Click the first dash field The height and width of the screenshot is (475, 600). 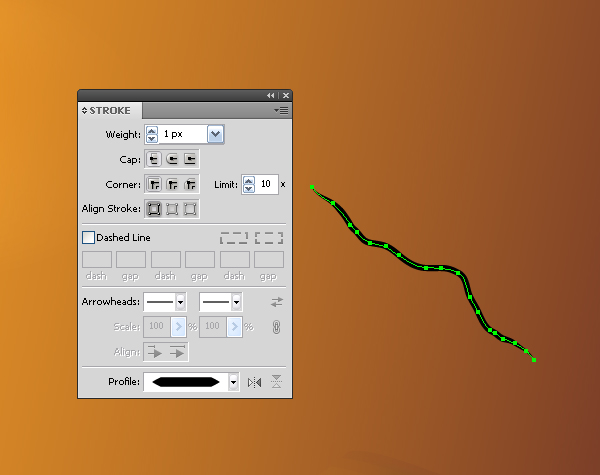click(97, 260)
